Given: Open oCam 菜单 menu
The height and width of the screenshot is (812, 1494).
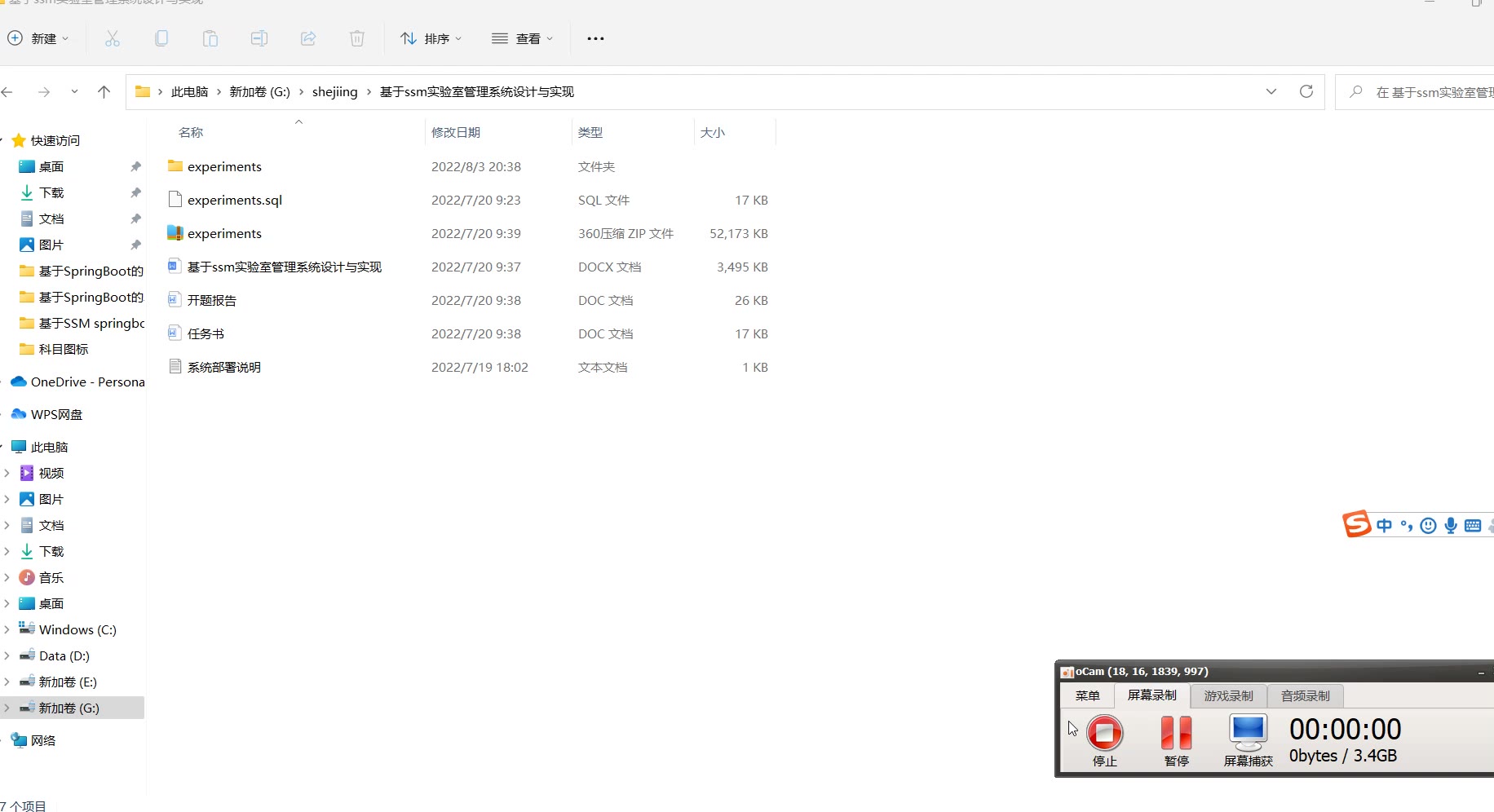Looking at the screenshot, I should pyautogui.click(x=1087, y=696).
